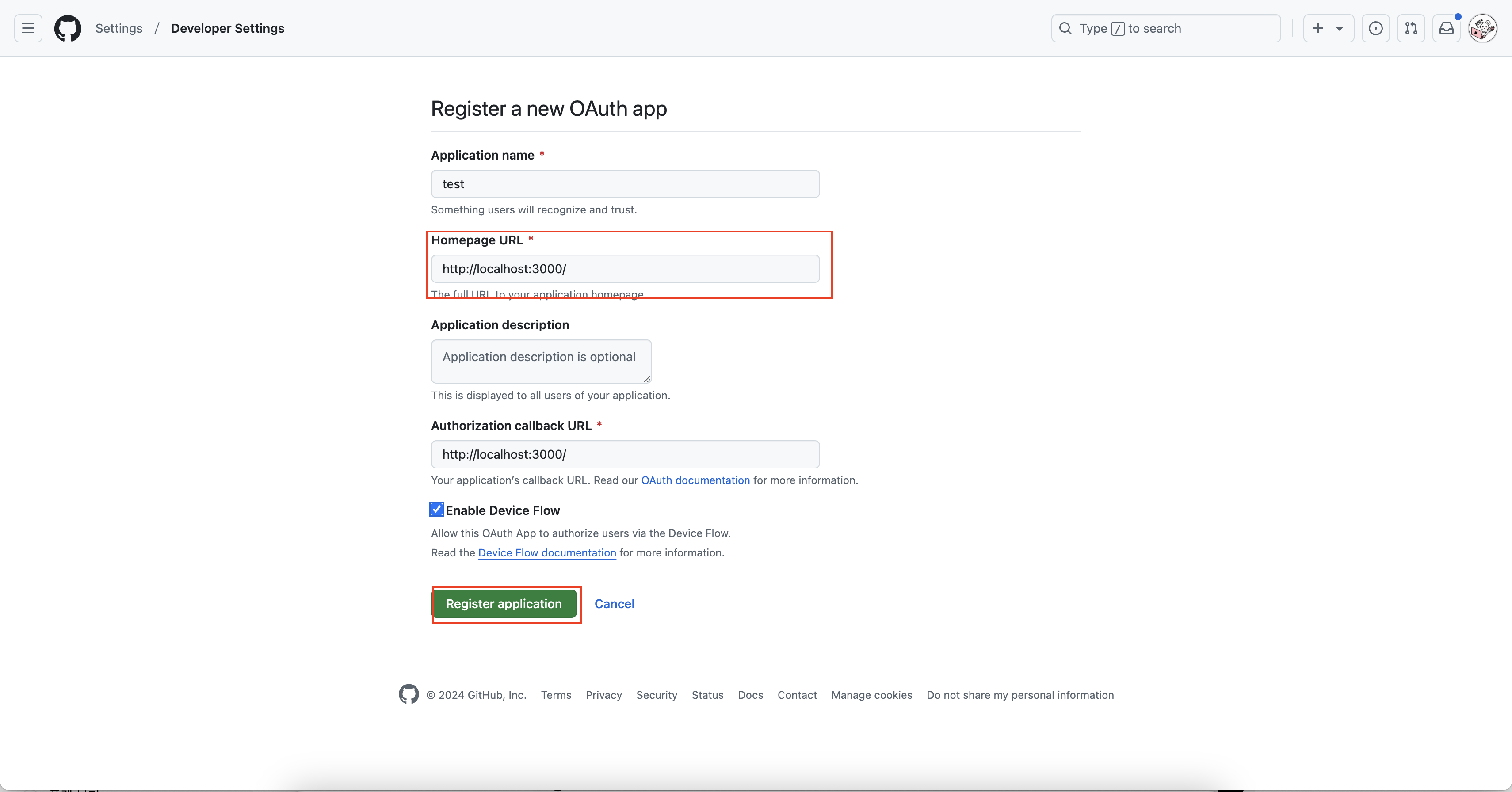Click the Application name field containing test
1512x792 pixels.
click(625, 183)
